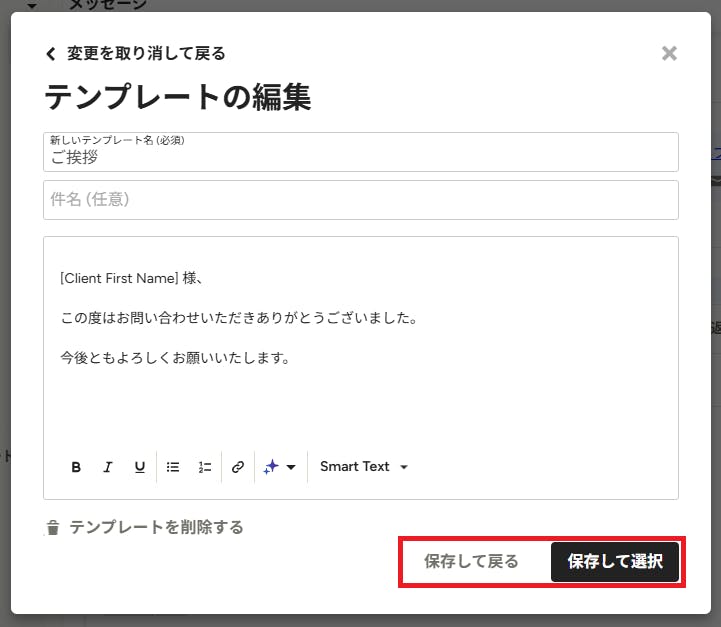Expand the AI sparkle dropdown arrow
The height and width of the screenshot is (627, 721).
tap(291, 467)
